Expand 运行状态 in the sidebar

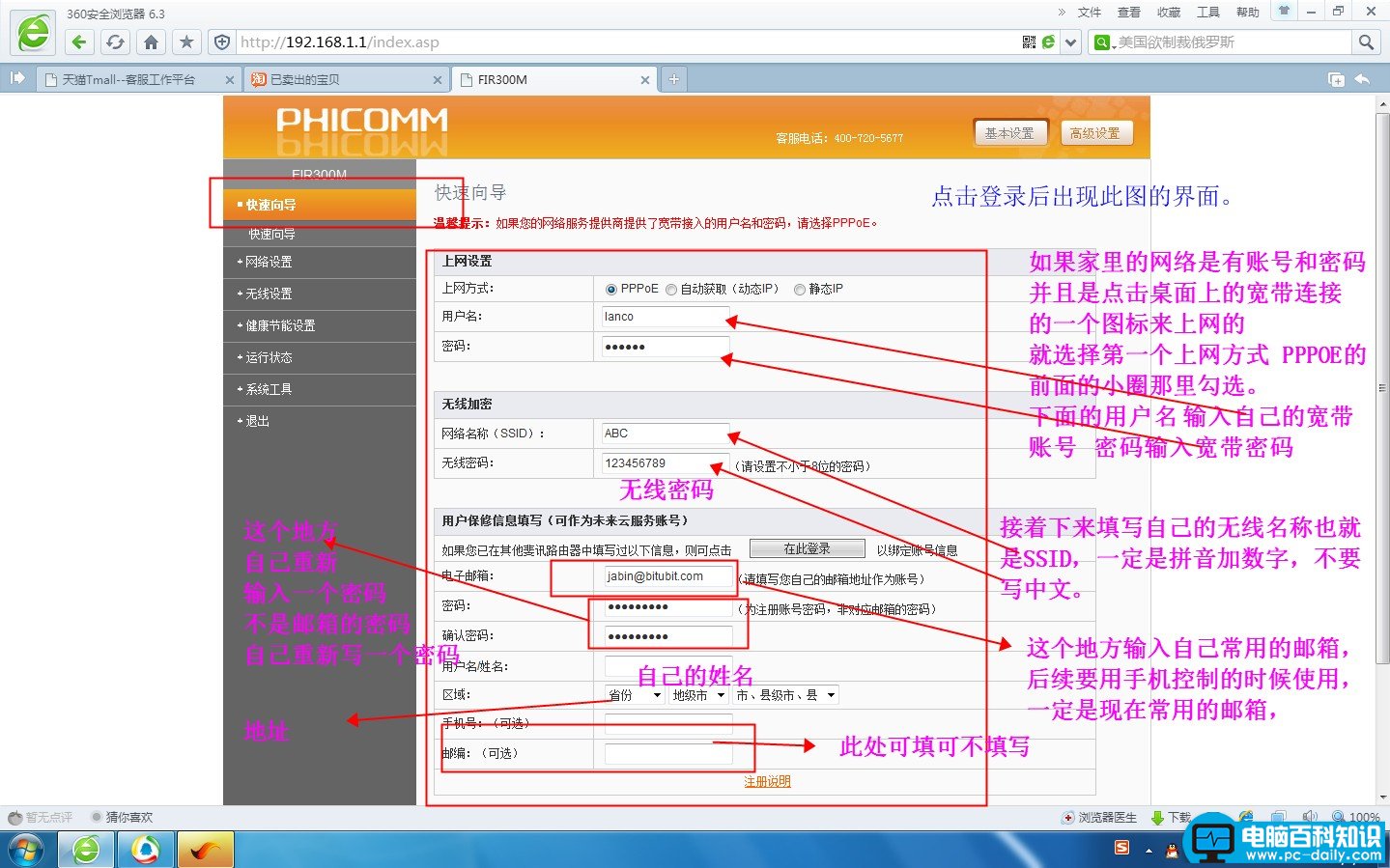[319, 357]
